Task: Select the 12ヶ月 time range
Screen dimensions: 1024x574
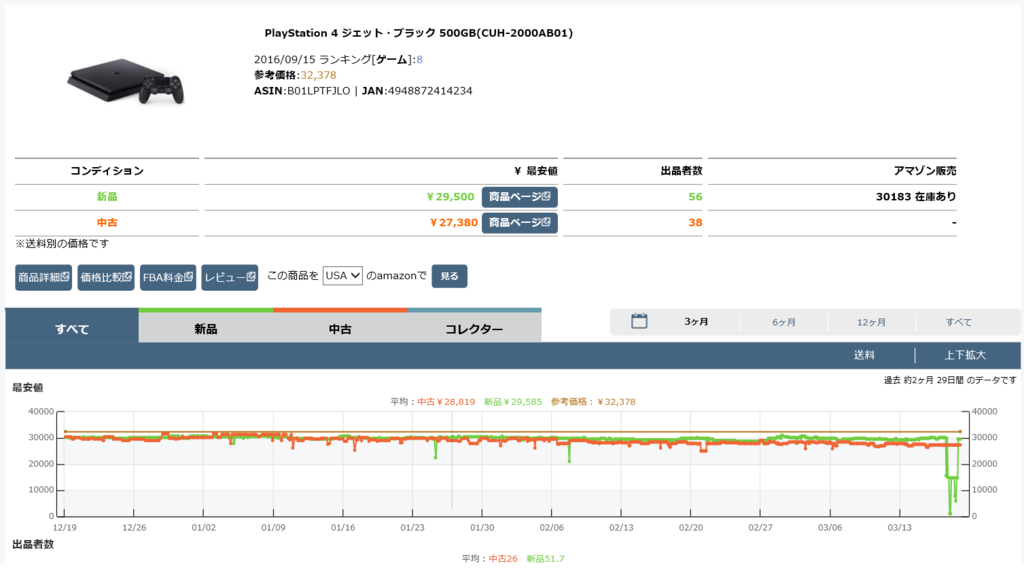Action: tap(871, 322)
